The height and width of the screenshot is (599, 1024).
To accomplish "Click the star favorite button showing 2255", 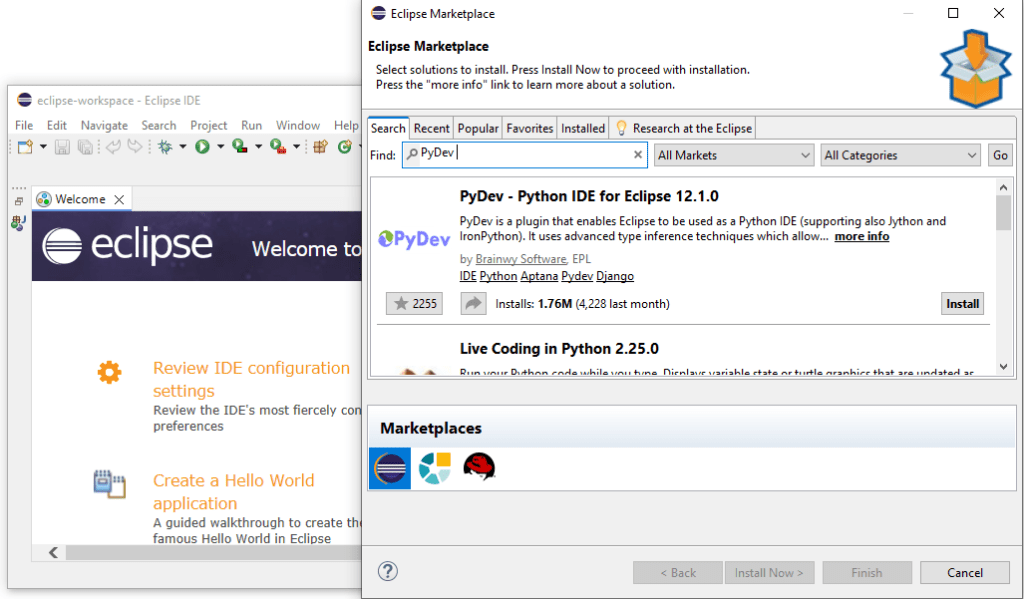I will point(414,304).
